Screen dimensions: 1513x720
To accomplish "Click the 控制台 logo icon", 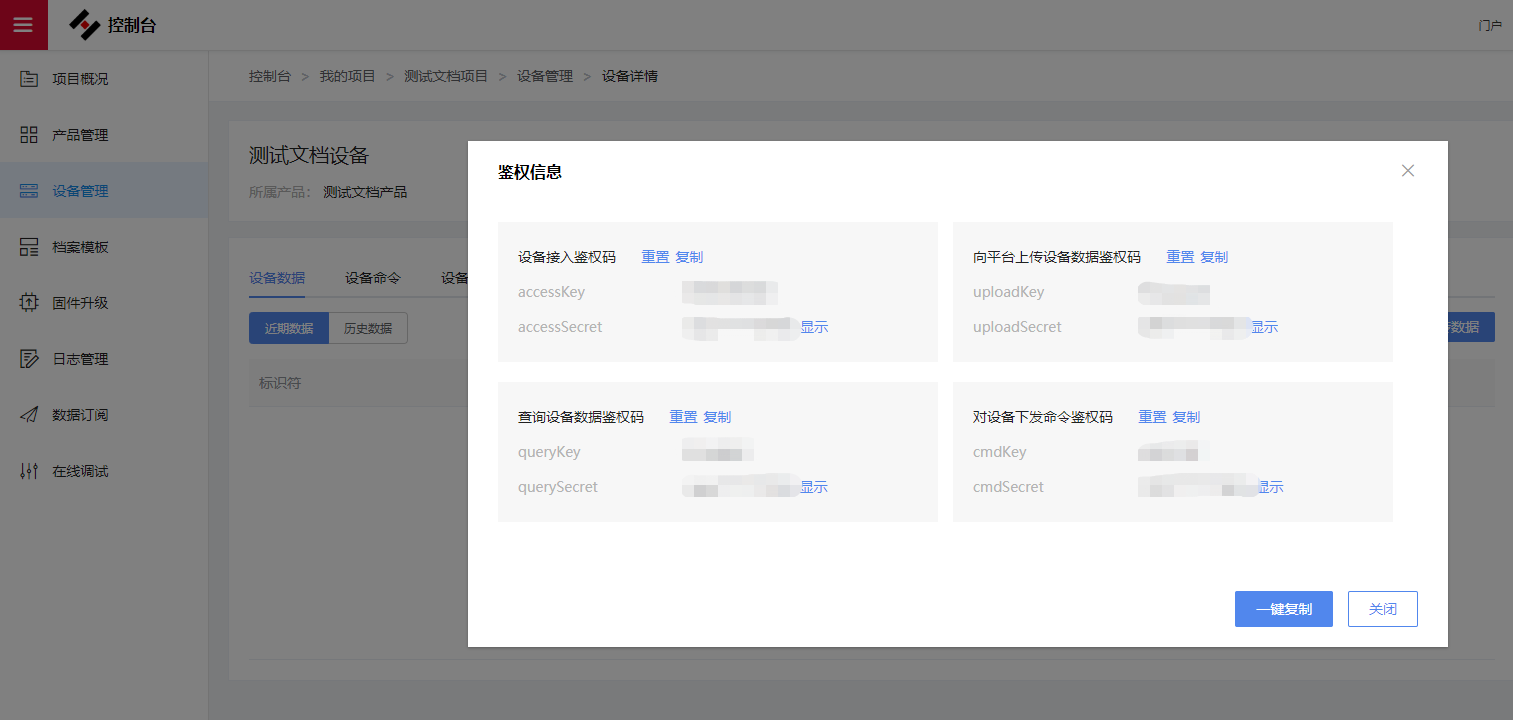I will tap(85, 25).
